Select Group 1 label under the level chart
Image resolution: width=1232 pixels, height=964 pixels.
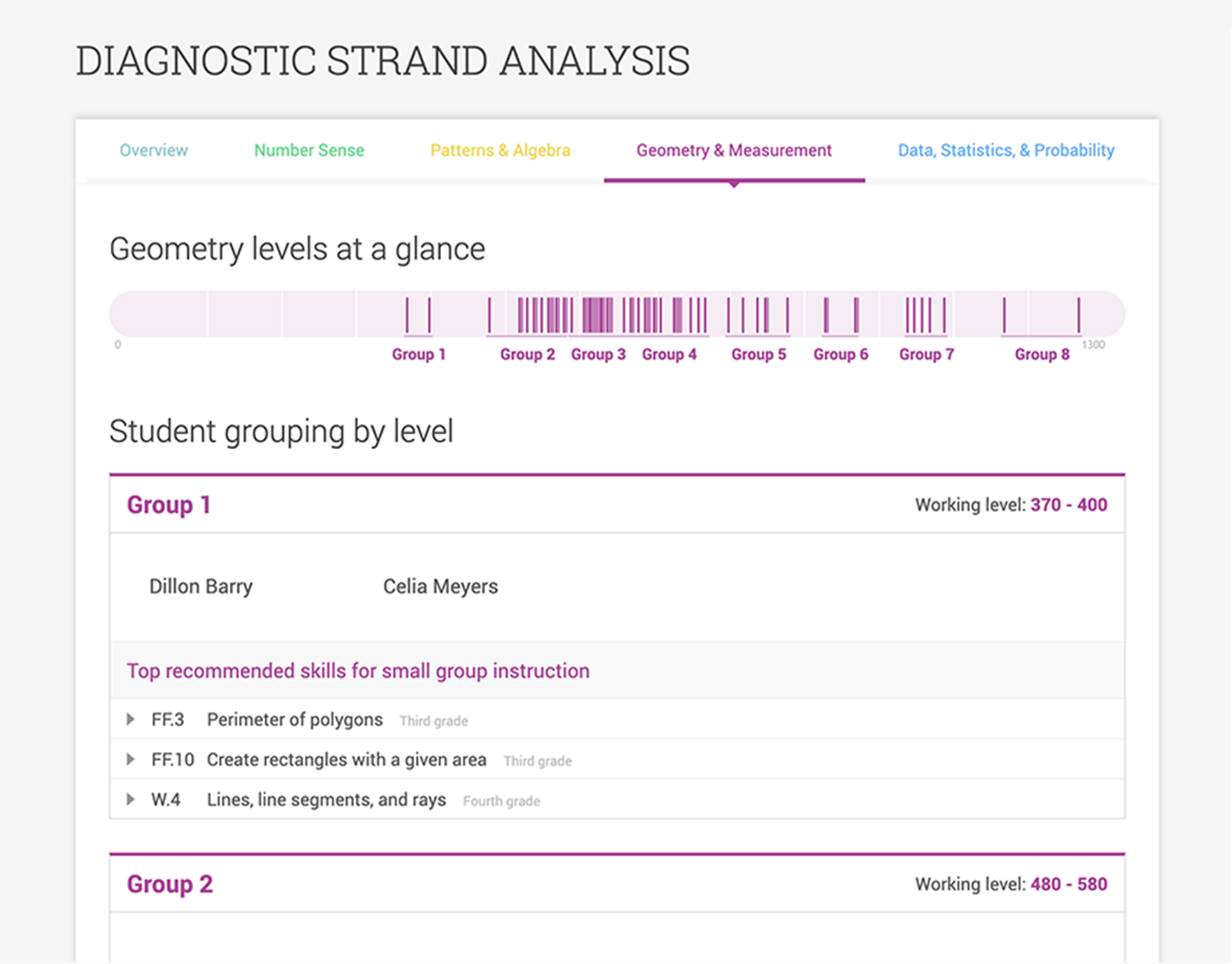coord(418,354)
